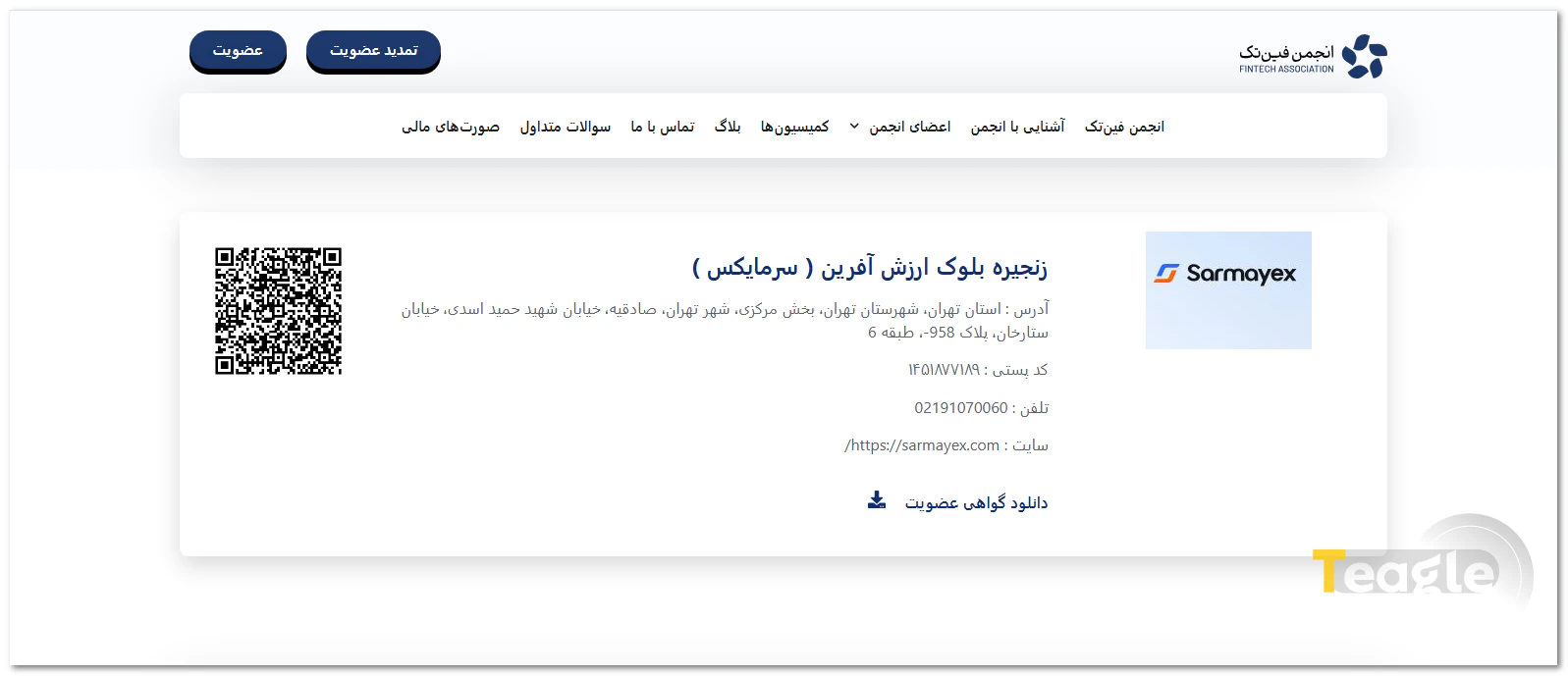Open the انجمن فین‌تک menu item
The image size is (1568, 676).
[1124, 127]
